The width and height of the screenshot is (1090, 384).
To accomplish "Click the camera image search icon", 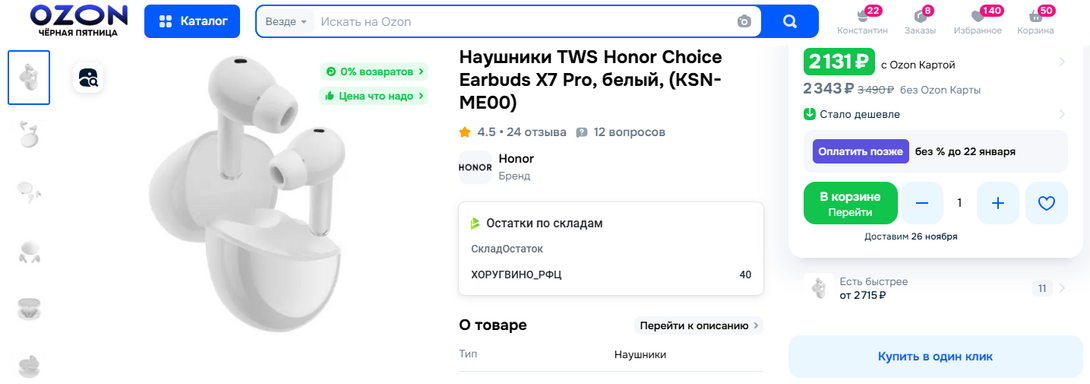I will click(745, 22).
